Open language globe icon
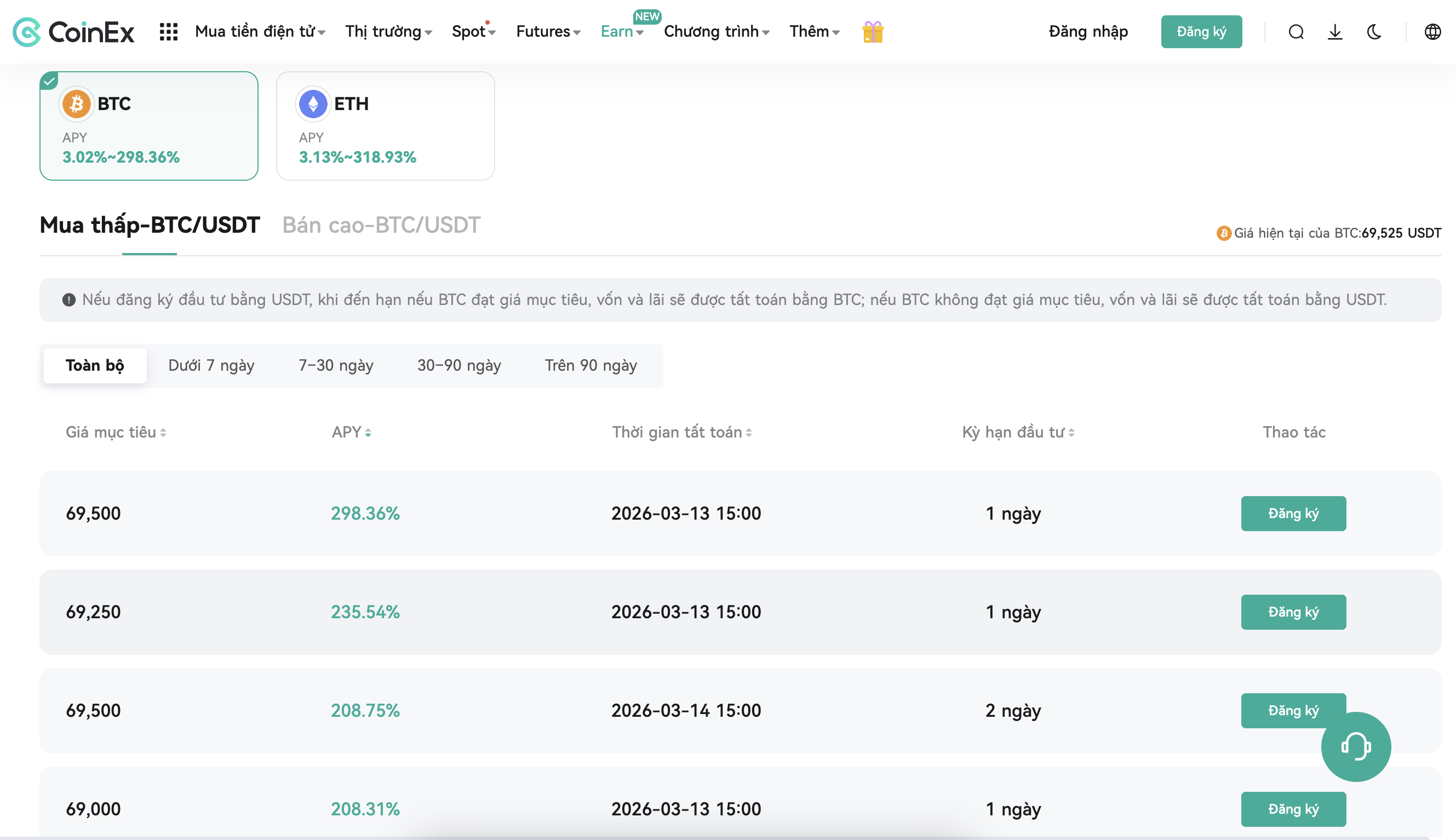The image size is (1456, 840). point(1432,32)
